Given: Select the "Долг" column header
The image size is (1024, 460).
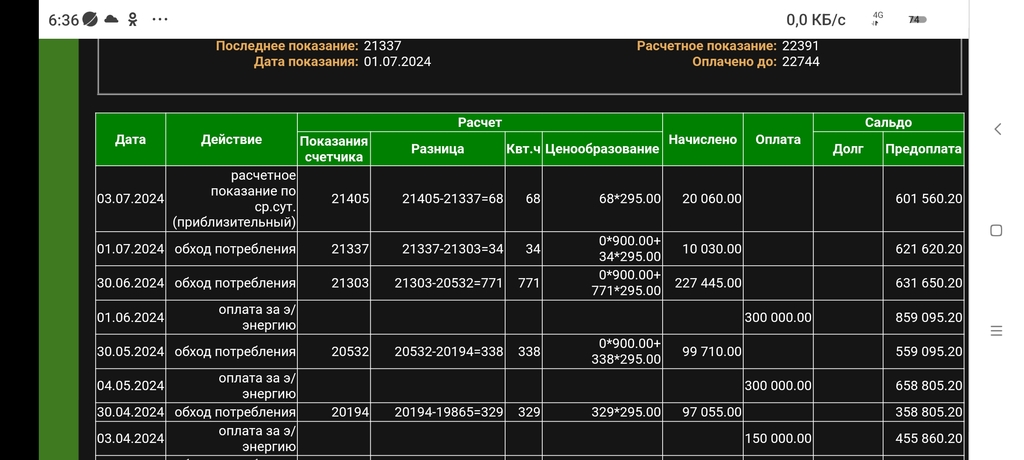Looking at the screenshot, I should (848, 149).
